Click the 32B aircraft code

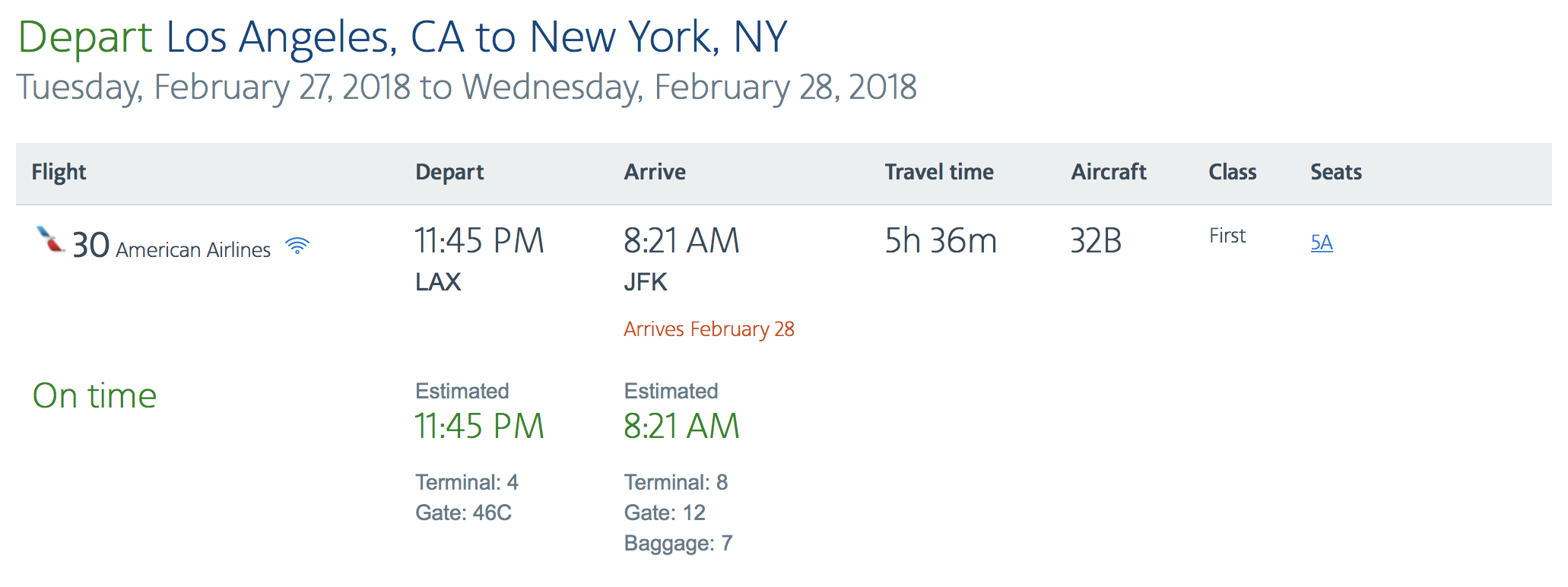tap(1096, 241)
